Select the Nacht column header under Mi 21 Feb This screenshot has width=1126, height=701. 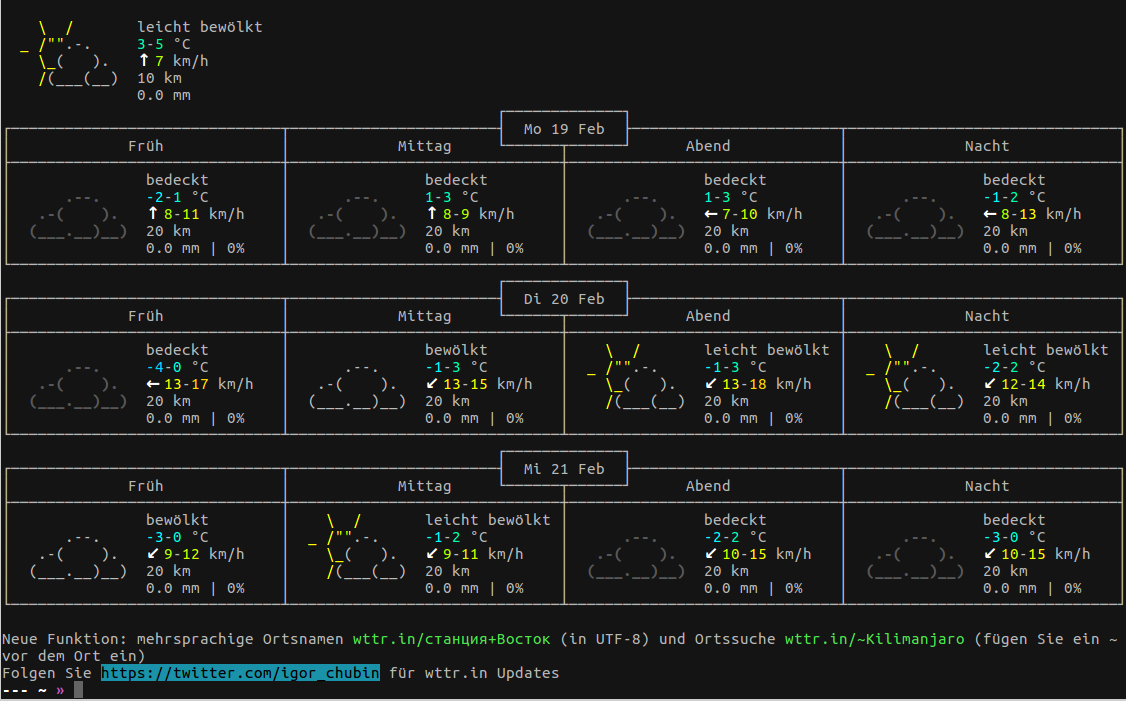pos(987,486)
